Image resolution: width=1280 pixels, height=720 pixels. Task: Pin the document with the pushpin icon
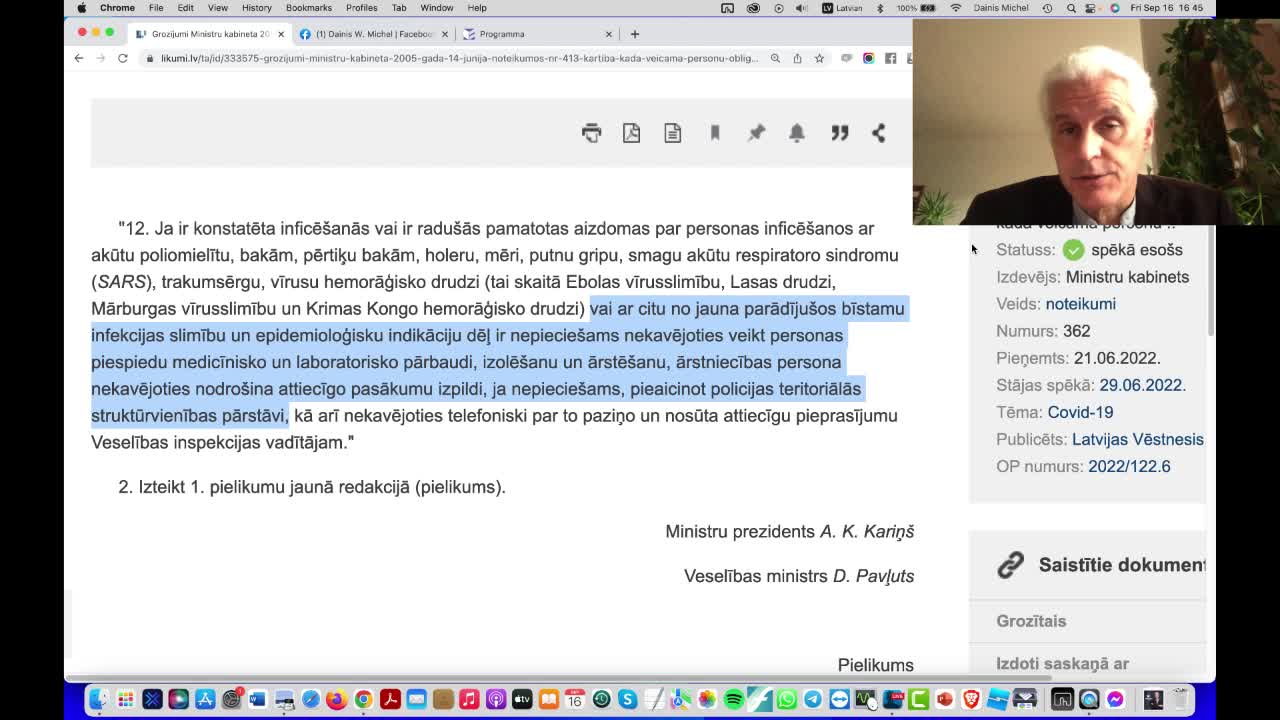tap(756, 133)
